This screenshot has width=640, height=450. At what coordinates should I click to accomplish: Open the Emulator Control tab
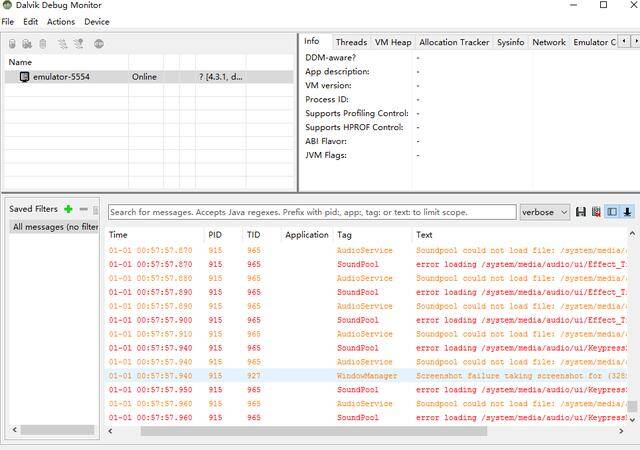click(594, 42)
